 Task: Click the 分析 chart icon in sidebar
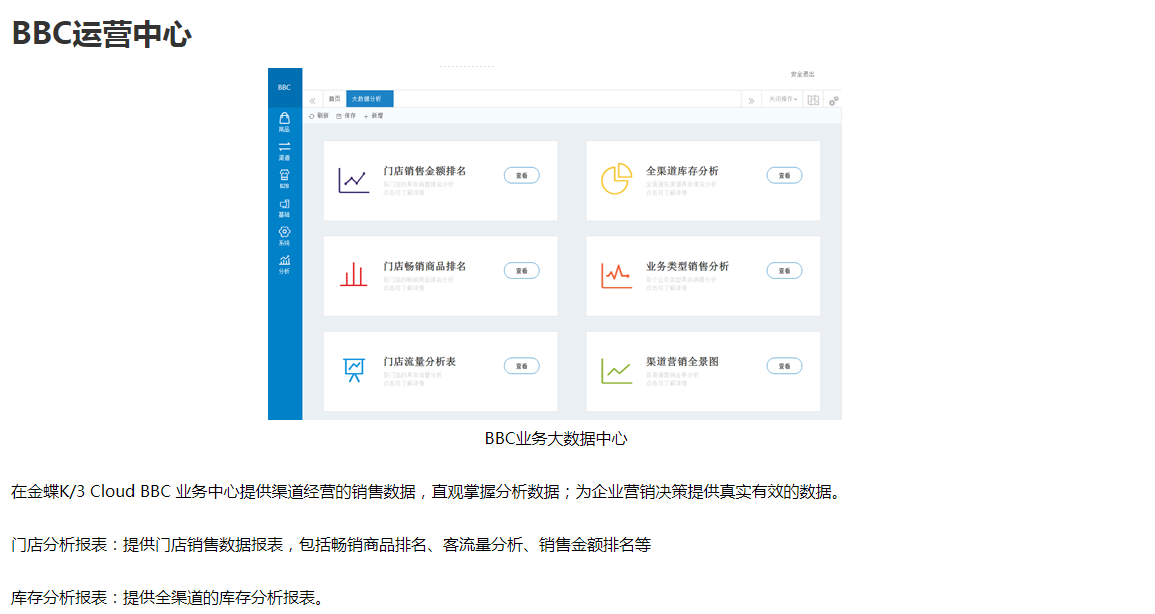click(284, 263)
